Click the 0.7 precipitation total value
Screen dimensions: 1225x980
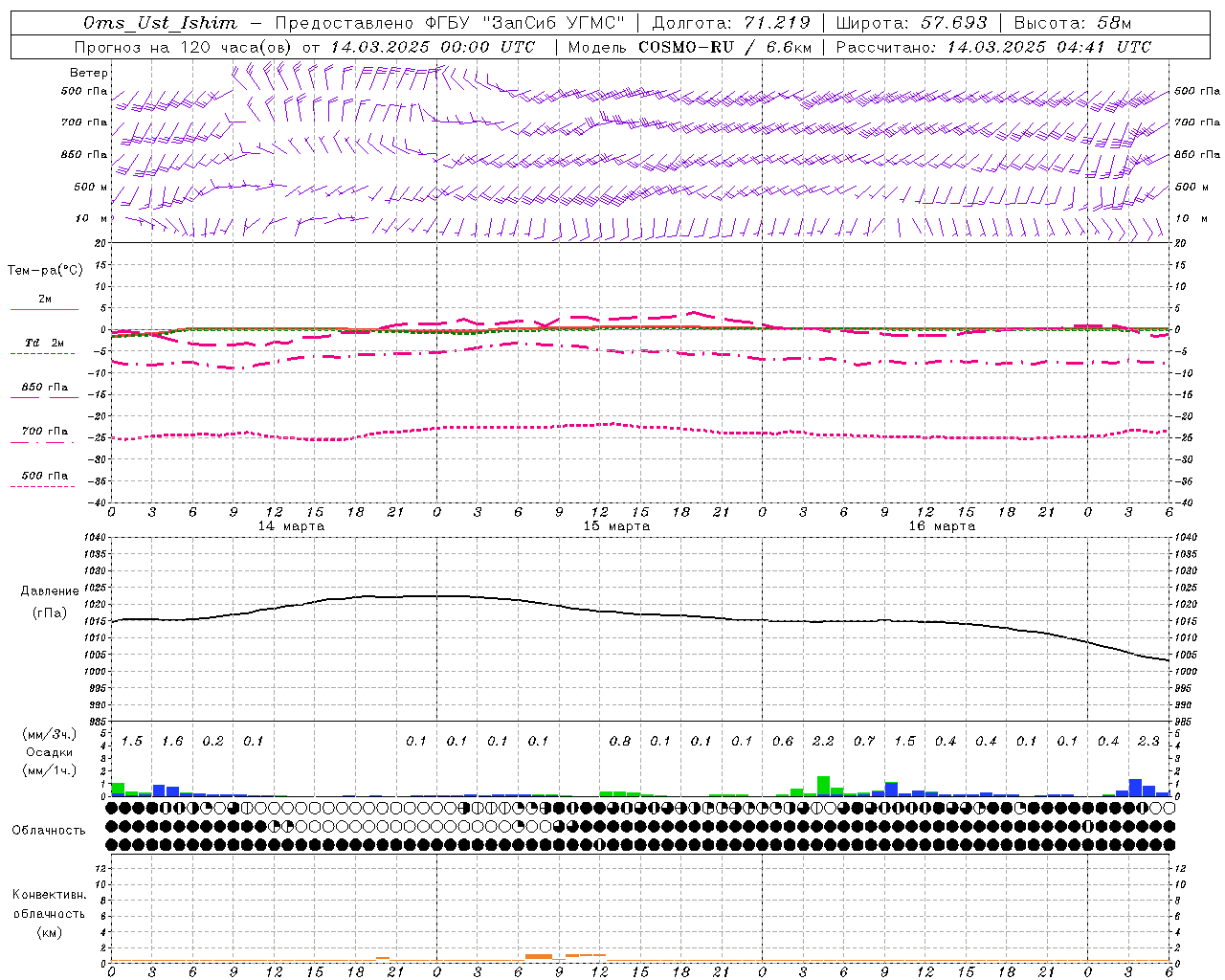click(864, 742)
